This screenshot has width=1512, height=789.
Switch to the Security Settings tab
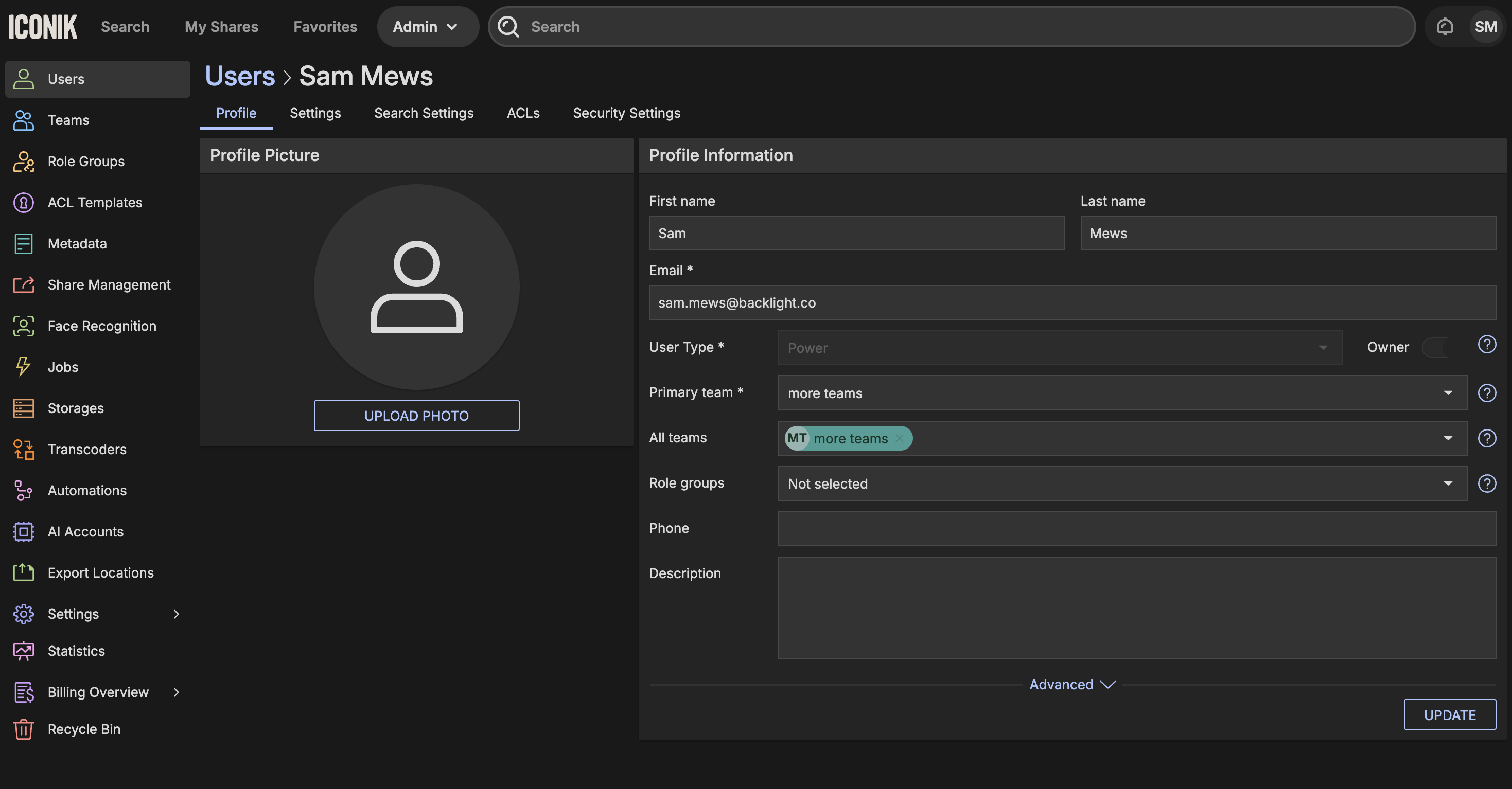point(626,113)
